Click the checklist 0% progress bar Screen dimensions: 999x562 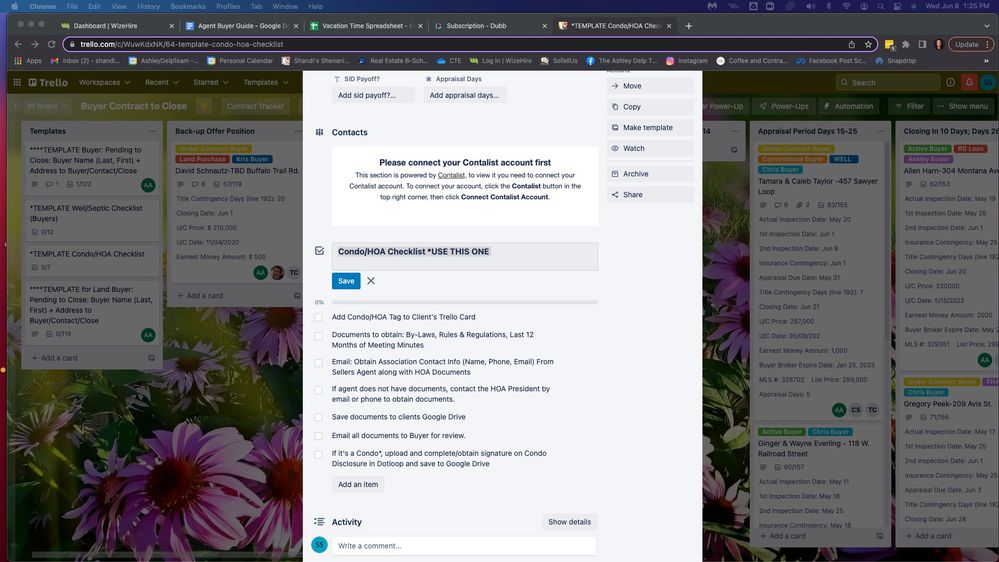pyautogui.click(x=465, y=302)
